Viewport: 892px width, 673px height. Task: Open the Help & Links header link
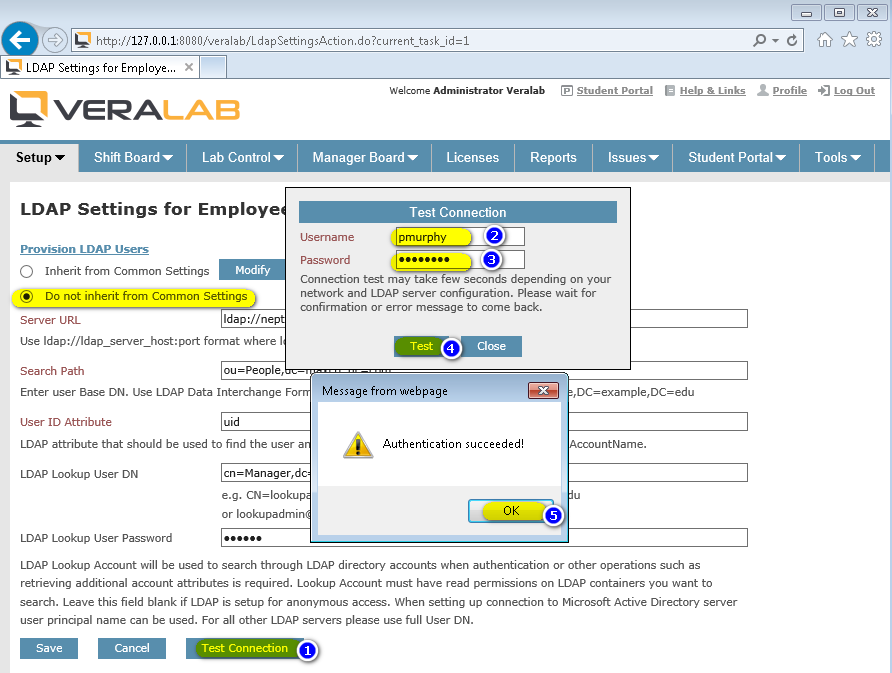712,90
